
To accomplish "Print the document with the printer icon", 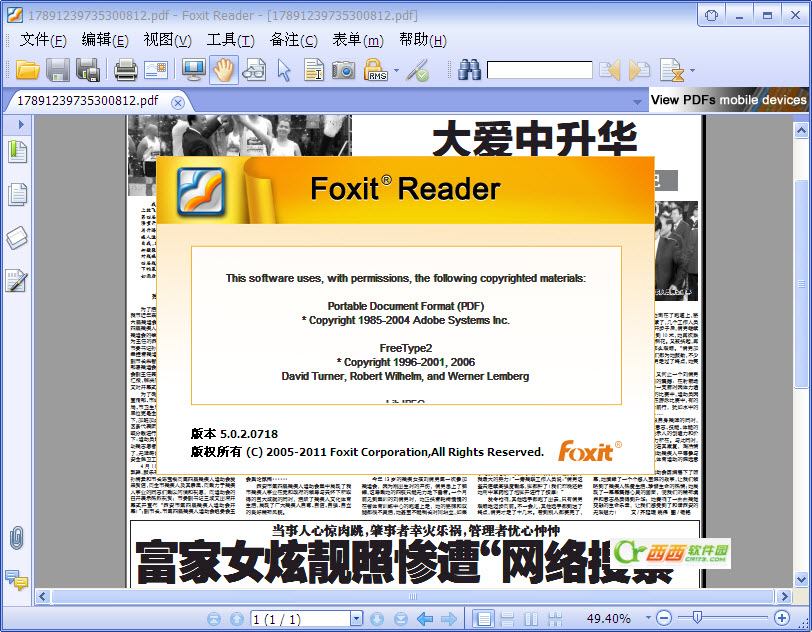I will coord(125,69).
